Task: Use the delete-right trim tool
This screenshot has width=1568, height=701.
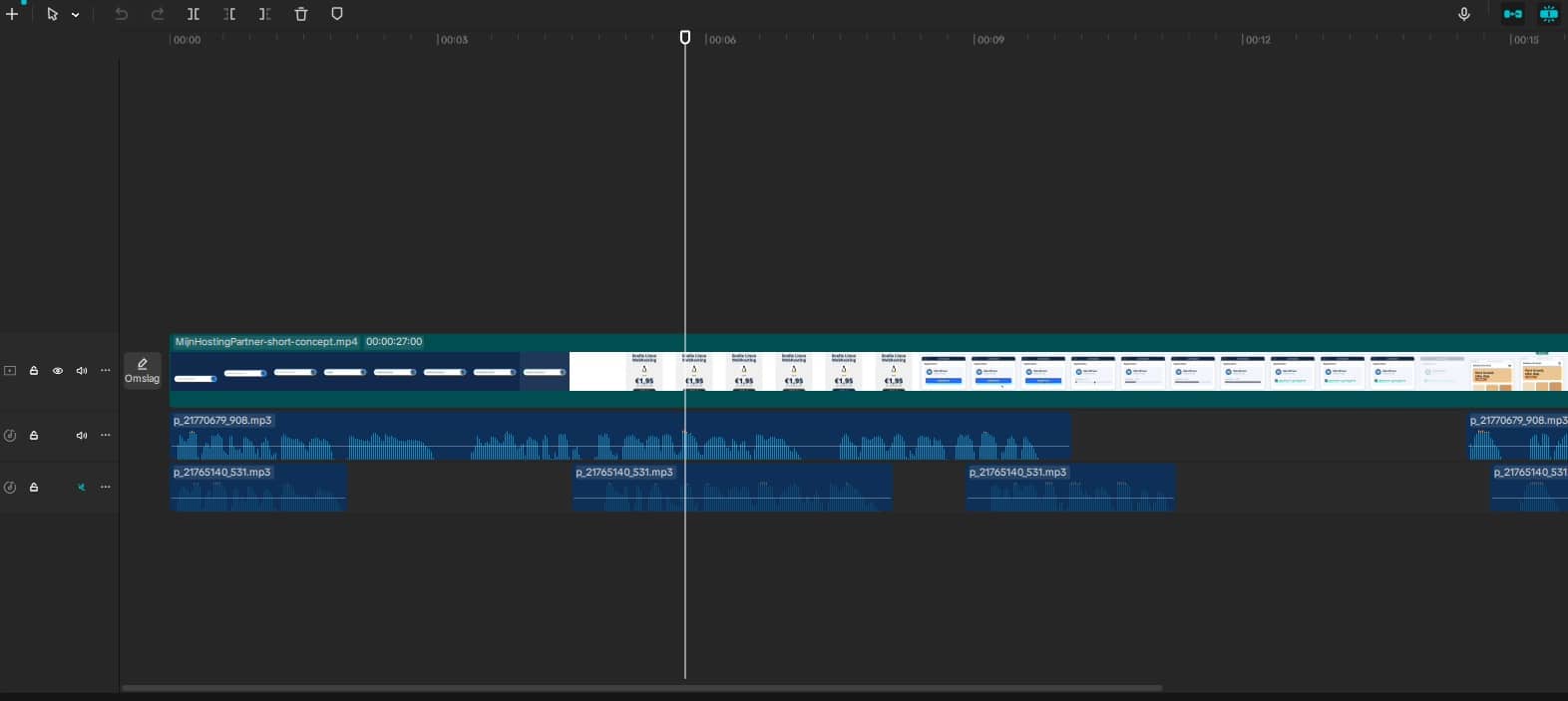Action: (x=264, y=14)
